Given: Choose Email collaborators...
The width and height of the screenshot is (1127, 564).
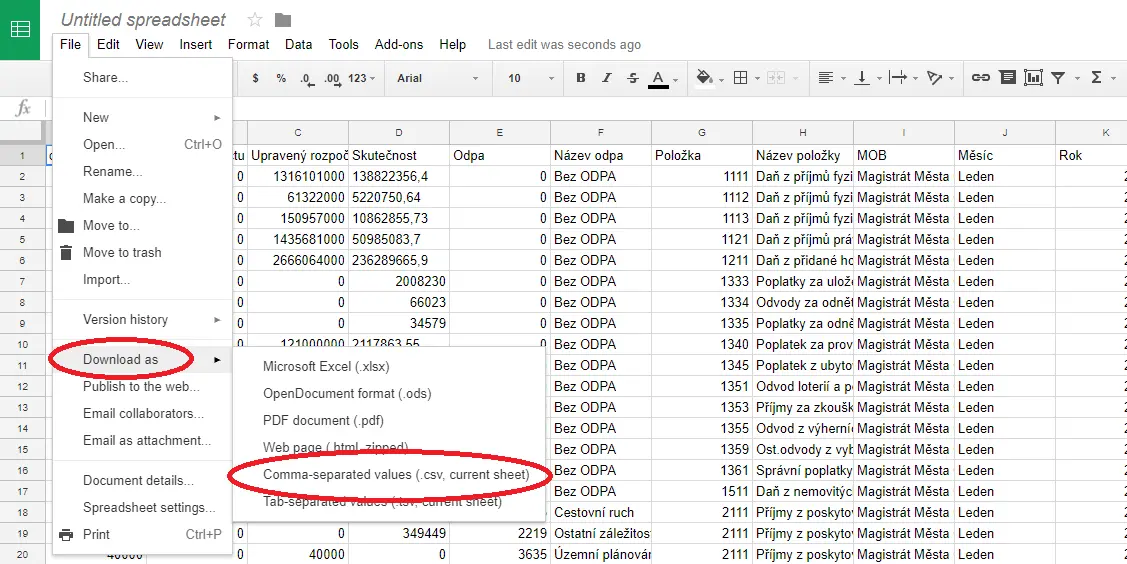Looking at the screenshot, I should click(142, 414).
